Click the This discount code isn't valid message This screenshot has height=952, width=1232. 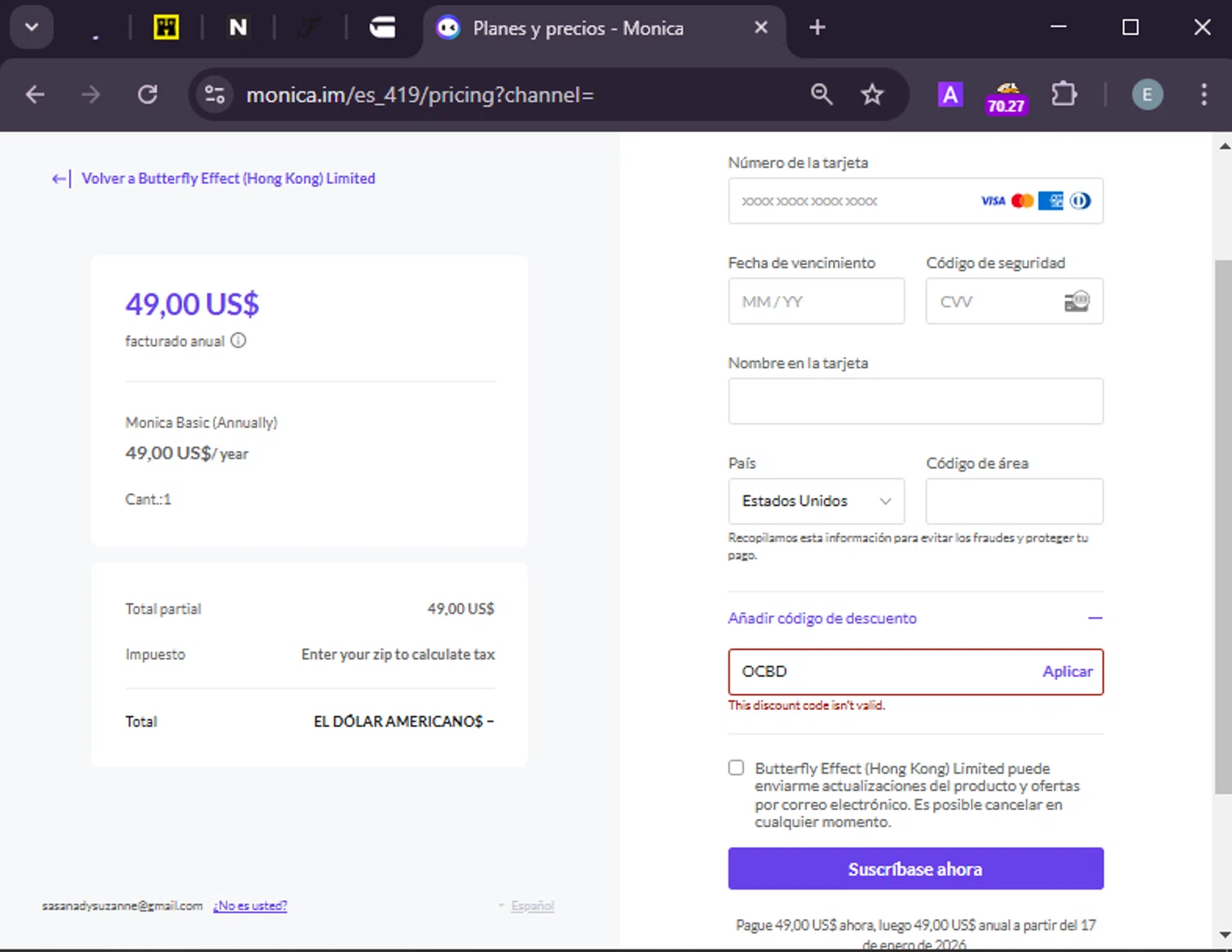(x=806, y=705)
